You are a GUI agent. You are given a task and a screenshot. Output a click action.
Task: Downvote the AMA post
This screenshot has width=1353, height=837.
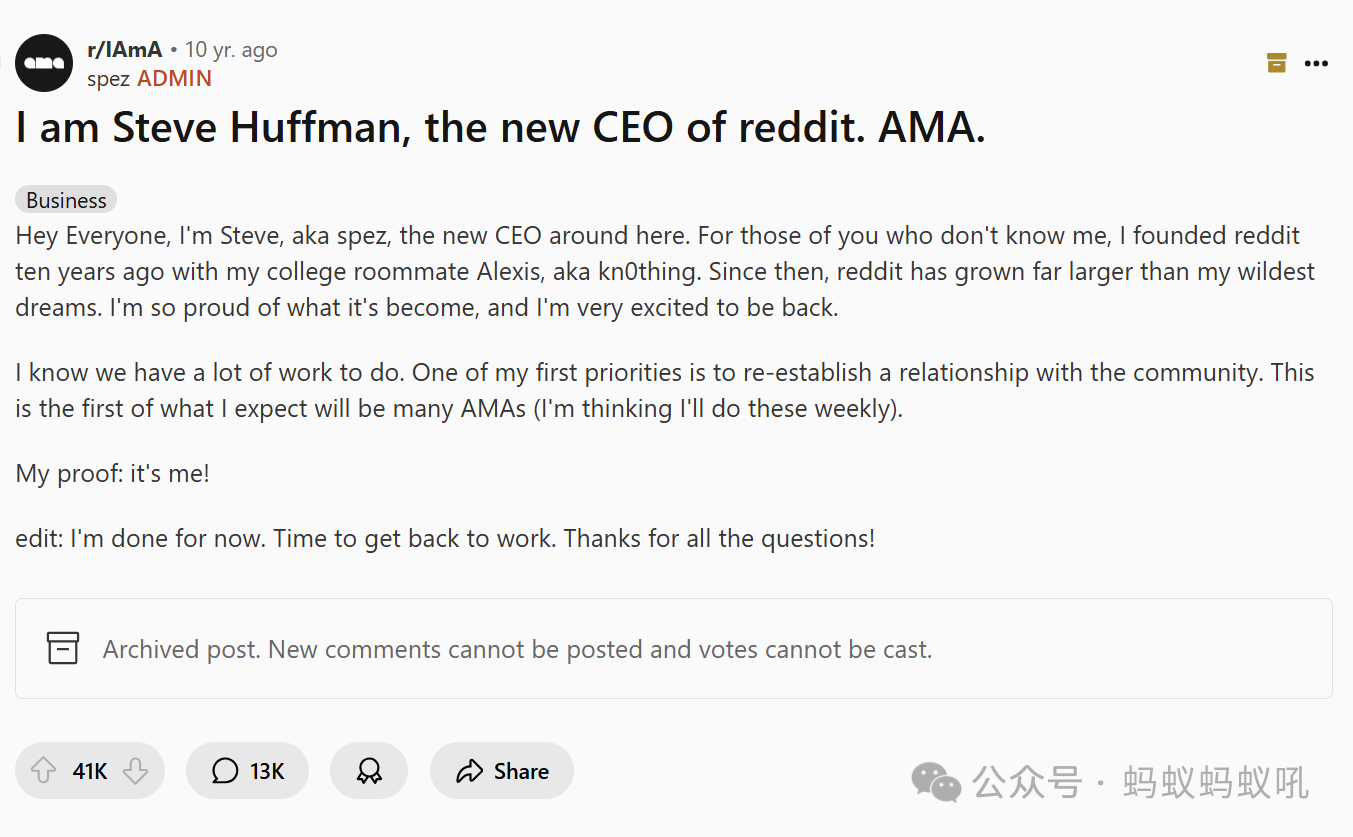[x=135, y=771]
